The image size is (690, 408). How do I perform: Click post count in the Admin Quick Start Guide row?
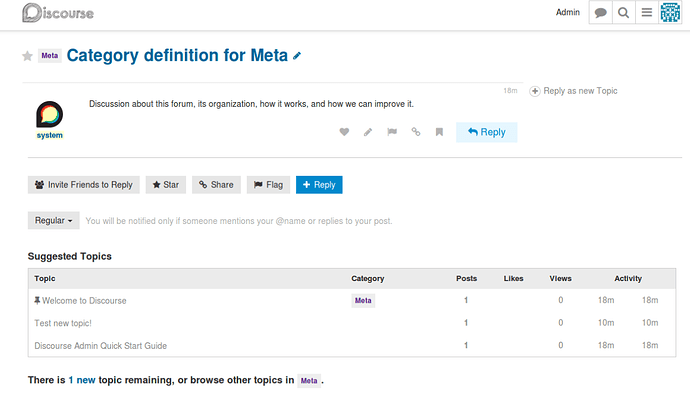coord(466,345)
